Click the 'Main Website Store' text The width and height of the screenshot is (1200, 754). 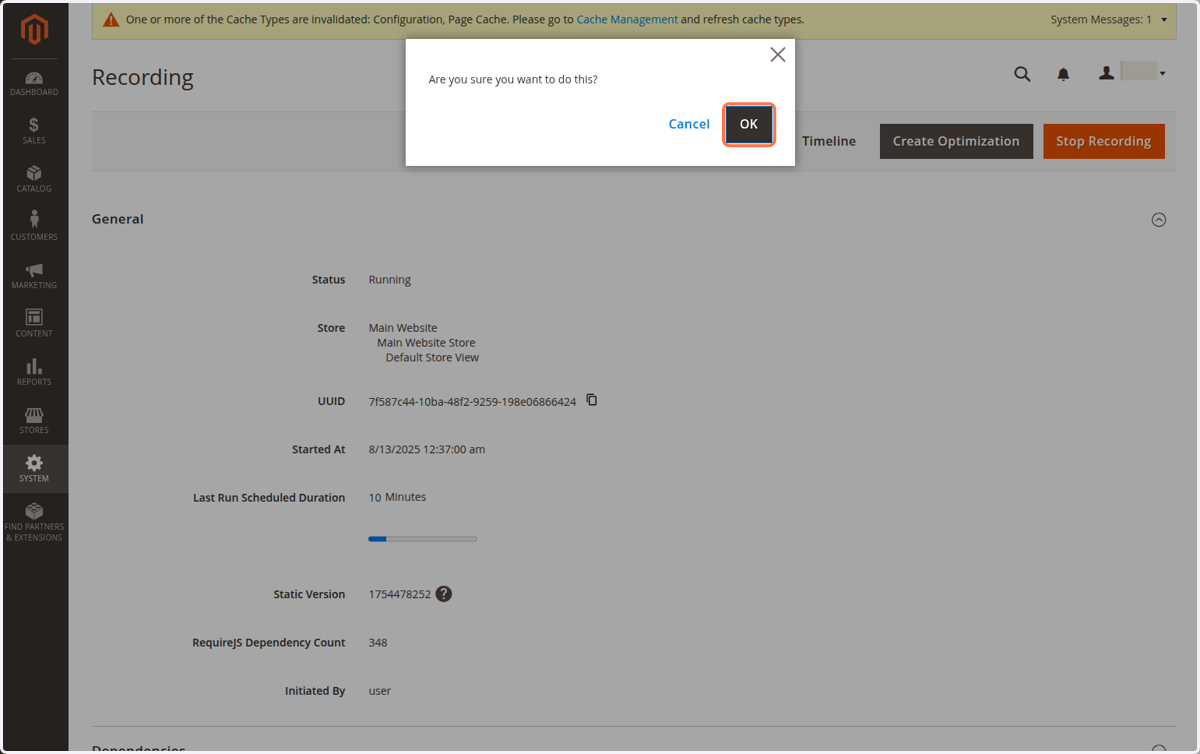coord(426,342)
